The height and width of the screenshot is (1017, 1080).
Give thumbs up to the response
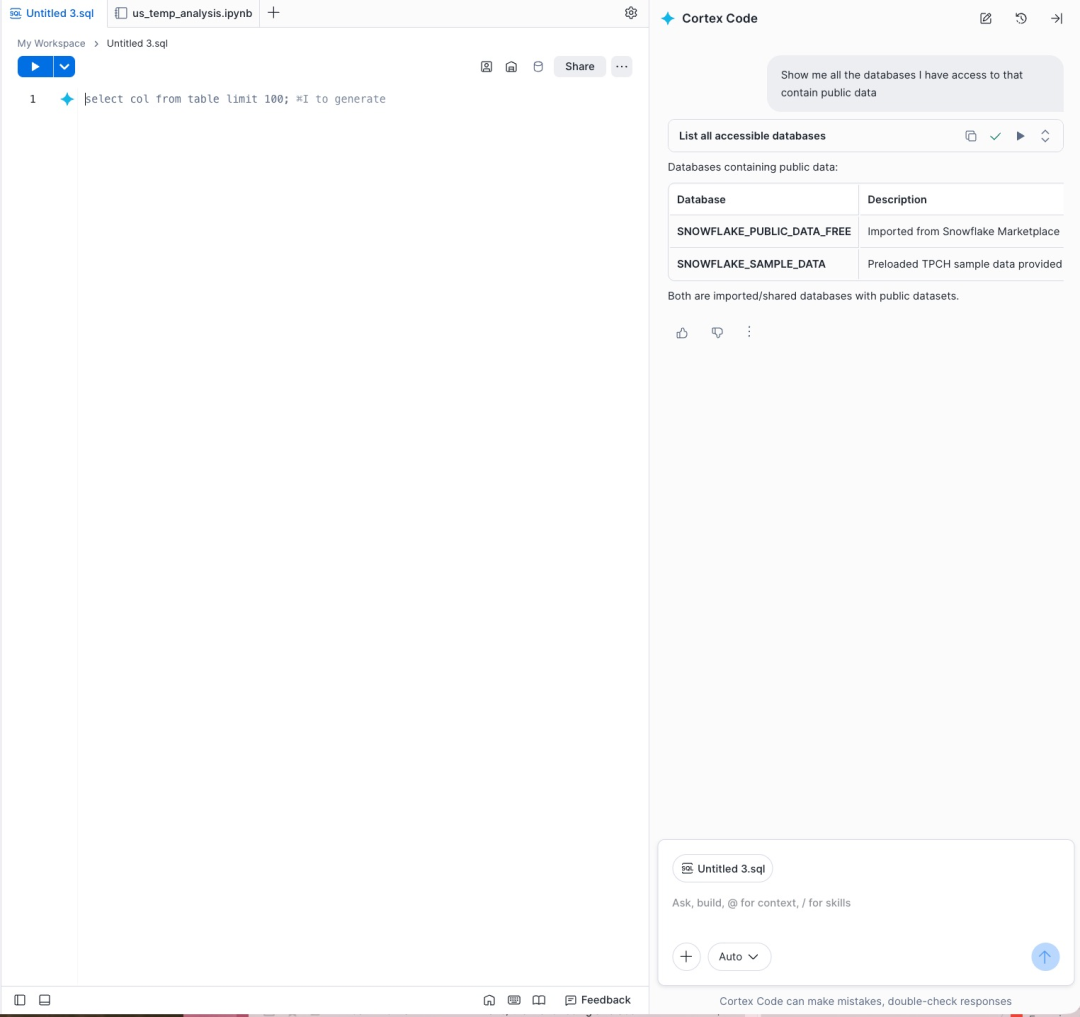tap(682, 333)
